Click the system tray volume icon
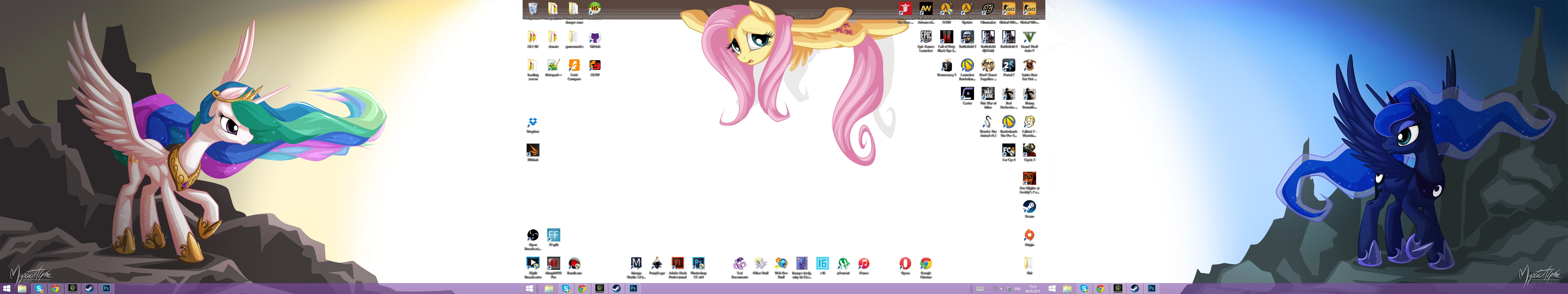 click(x=1001, y=289)
